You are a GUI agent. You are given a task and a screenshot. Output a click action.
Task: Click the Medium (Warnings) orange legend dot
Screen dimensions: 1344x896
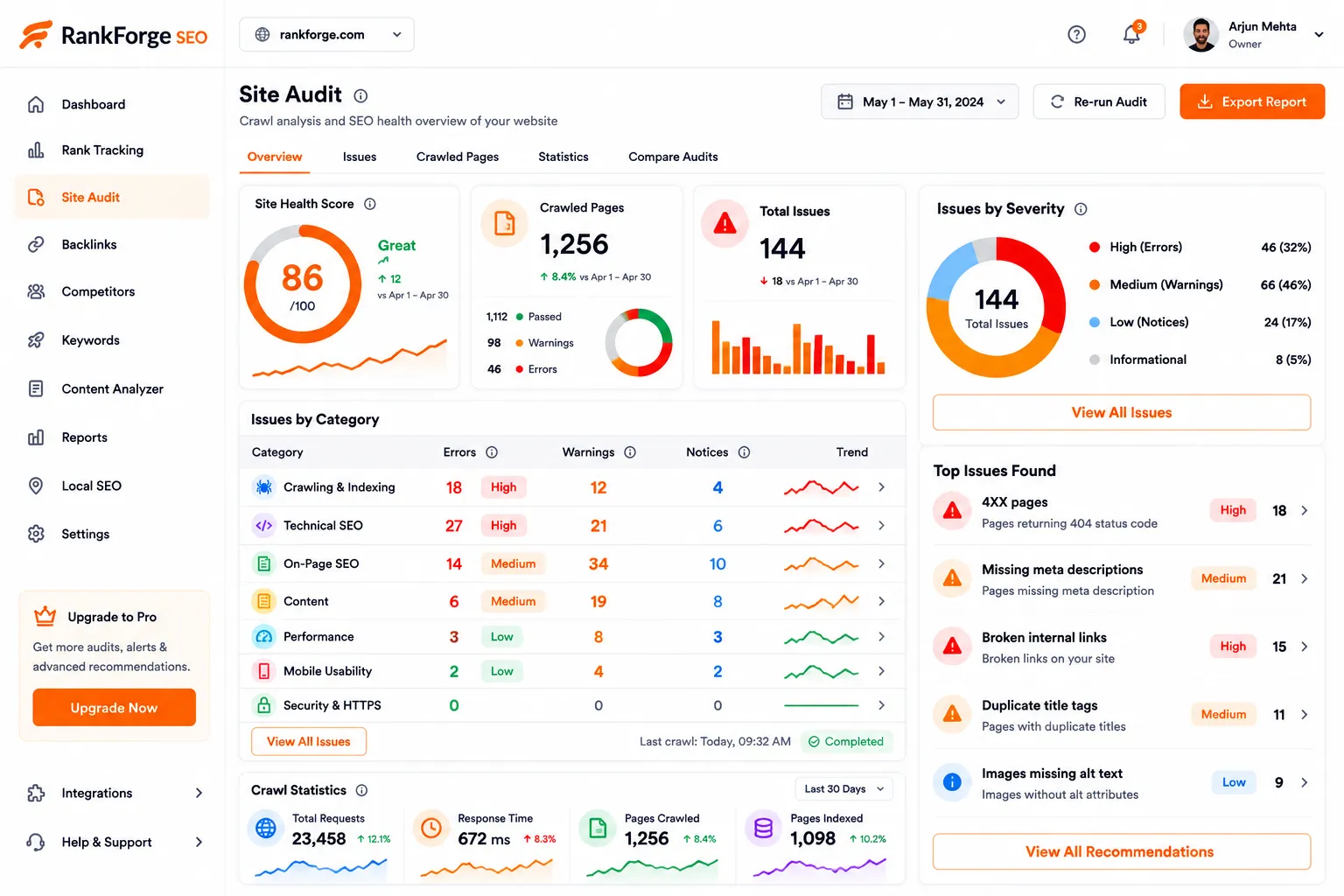[x=1094, y=285]
